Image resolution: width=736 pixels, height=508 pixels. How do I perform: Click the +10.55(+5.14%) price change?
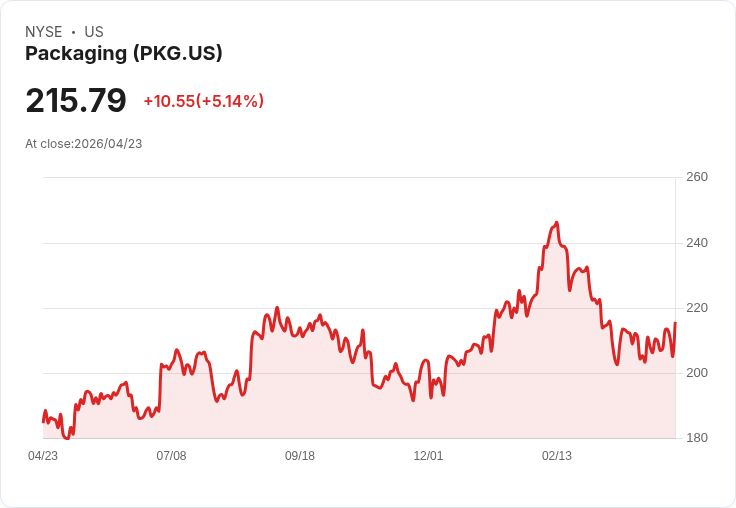(204, 101)
